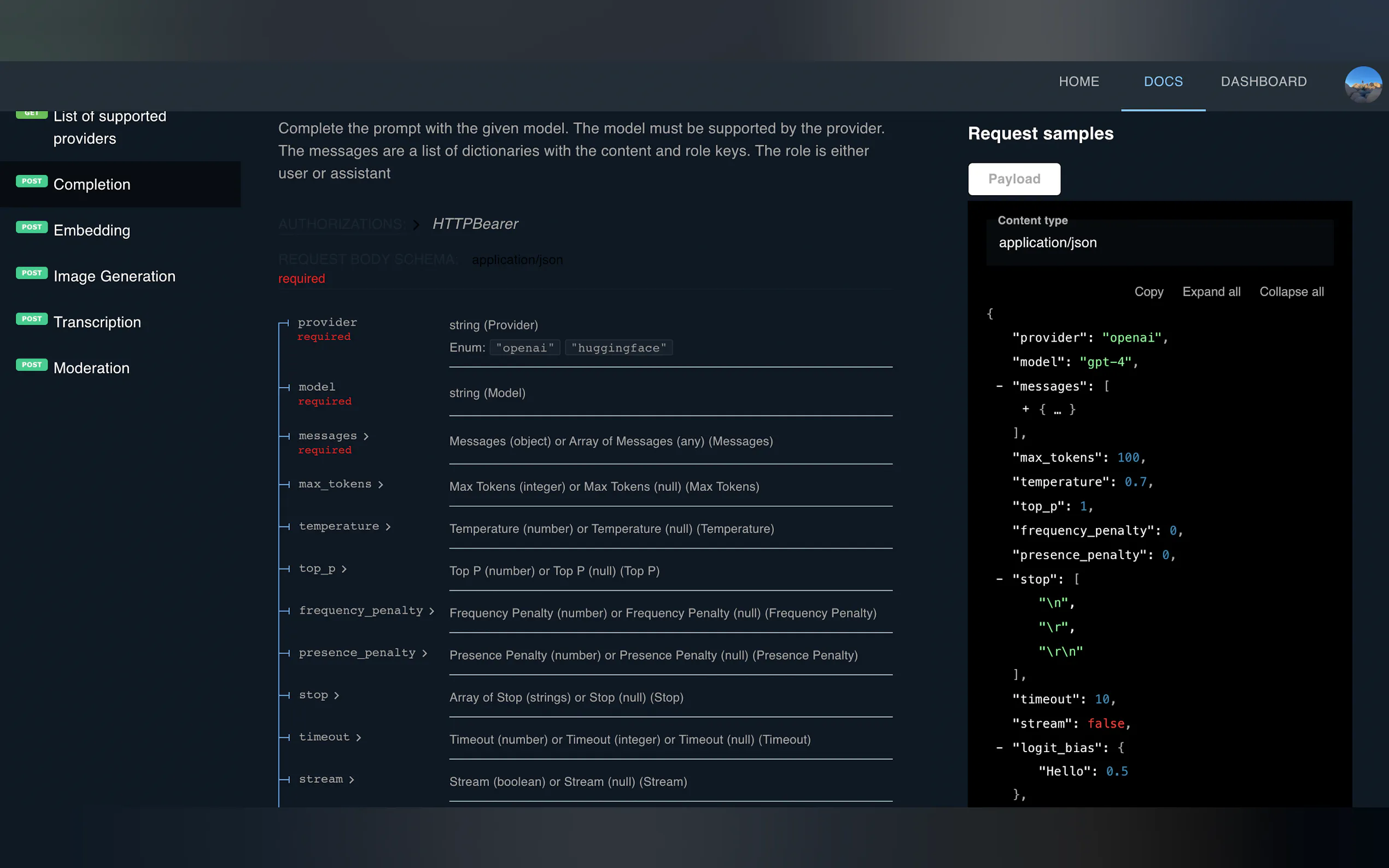Open the HOME navigation tab
1389x868 pixels.
tap(1078, 81)
